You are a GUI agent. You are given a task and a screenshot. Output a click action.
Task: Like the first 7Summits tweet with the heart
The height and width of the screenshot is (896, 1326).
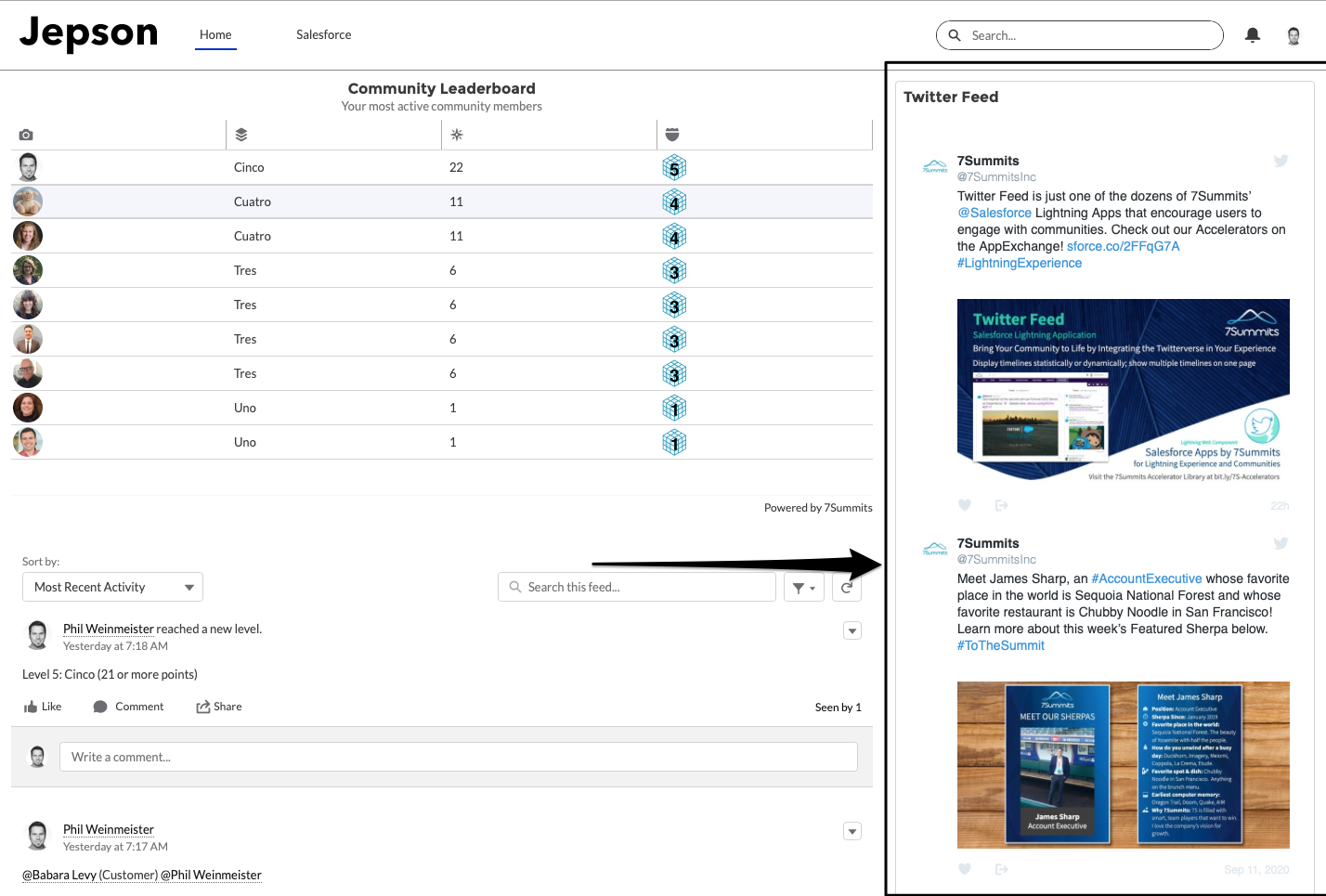(x=964, y=504)
